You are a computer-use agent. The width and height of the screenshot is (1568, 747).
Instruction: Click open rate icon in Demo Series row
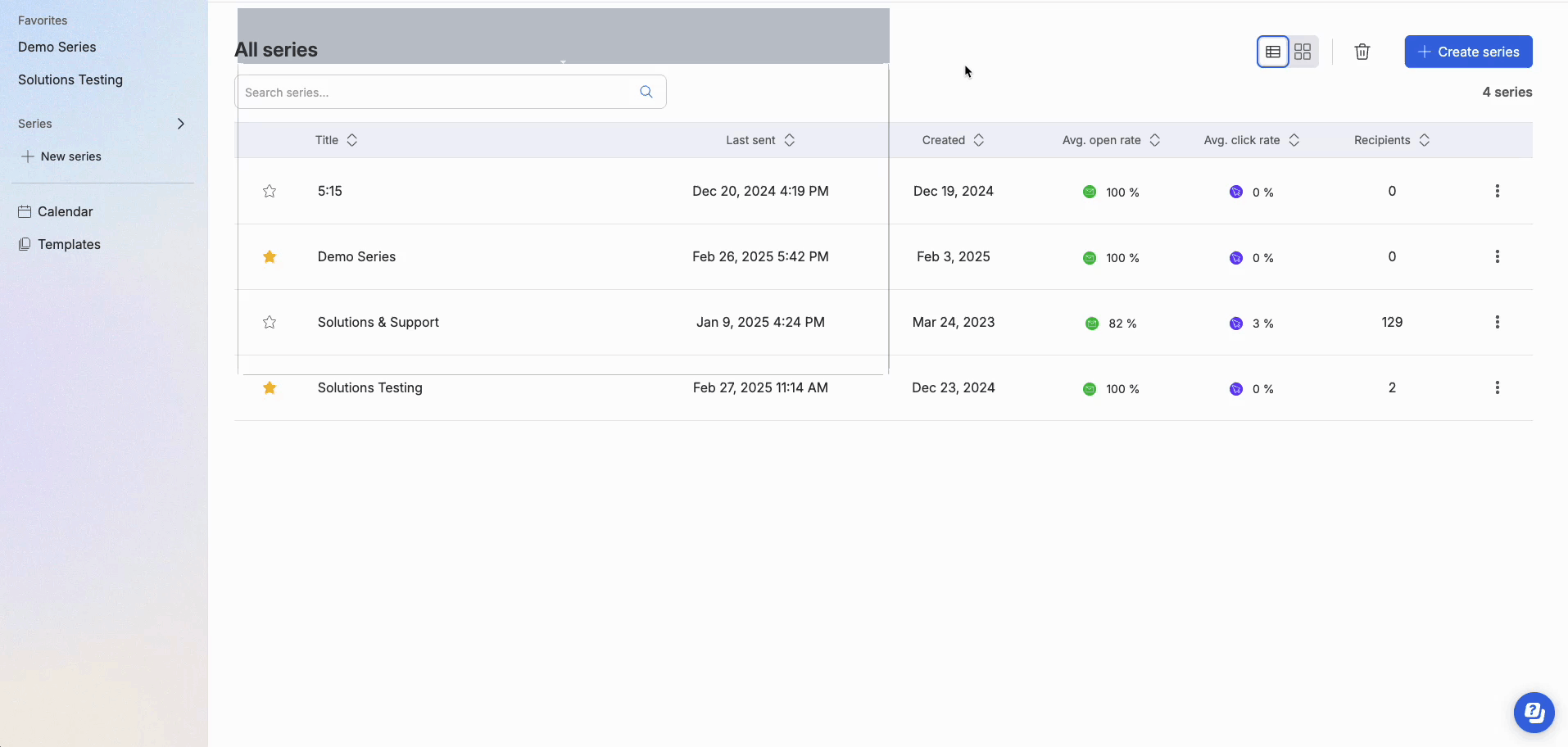coord(1090,258)
